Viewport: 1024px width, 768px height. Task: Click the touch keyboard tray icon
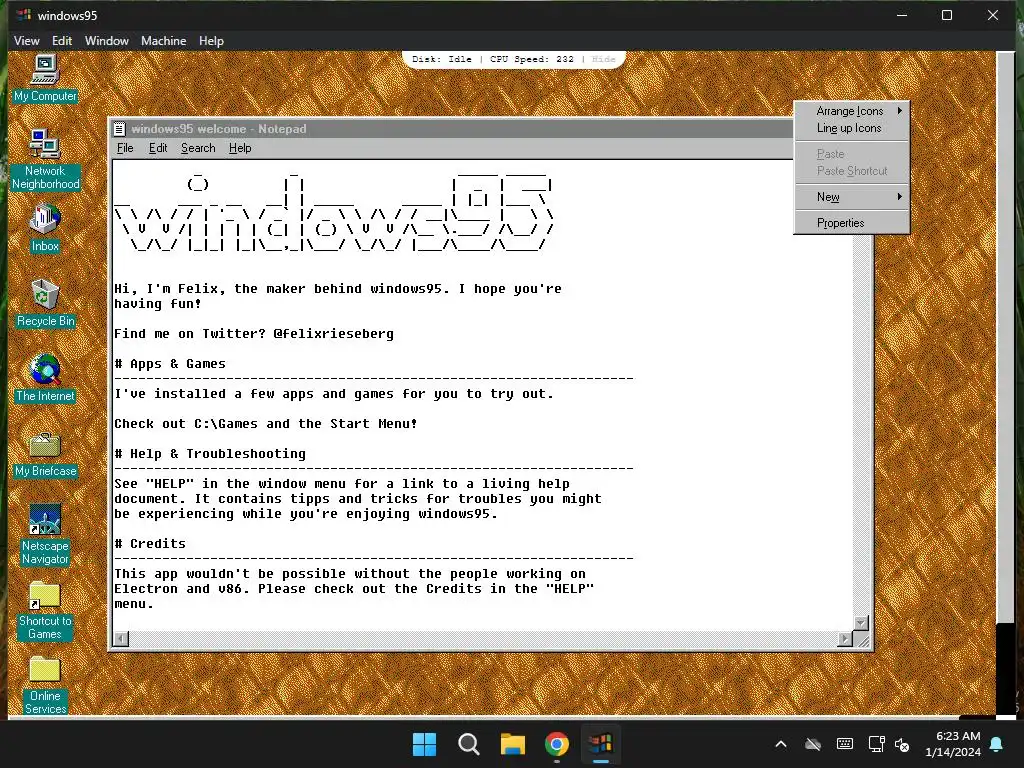click(844, 744)
